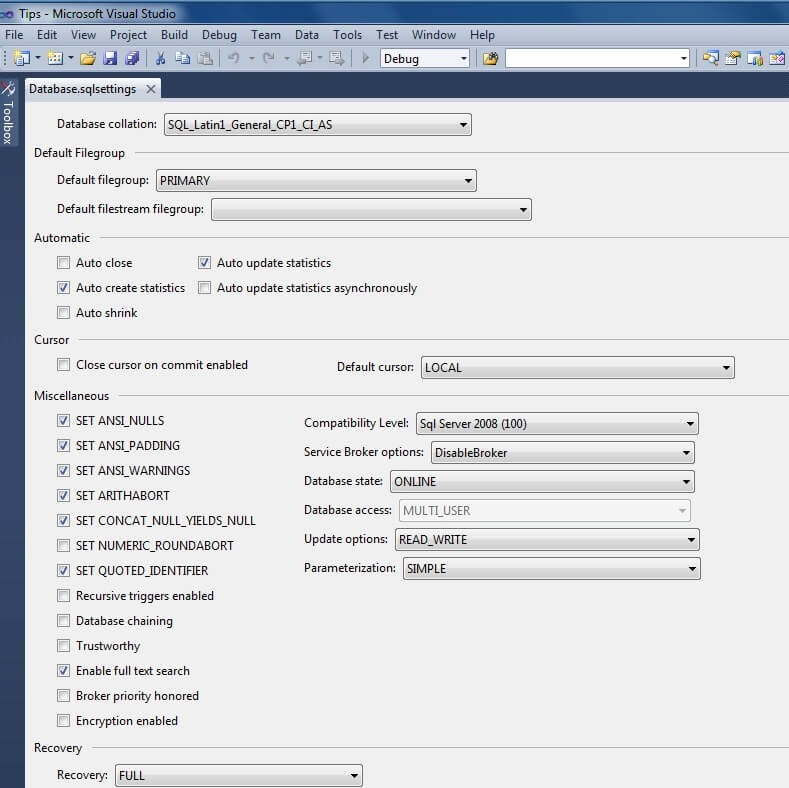Open the Recovery model dropdown
The width and height of the screenshot is (789, 788).
click(x=239, y=775)
